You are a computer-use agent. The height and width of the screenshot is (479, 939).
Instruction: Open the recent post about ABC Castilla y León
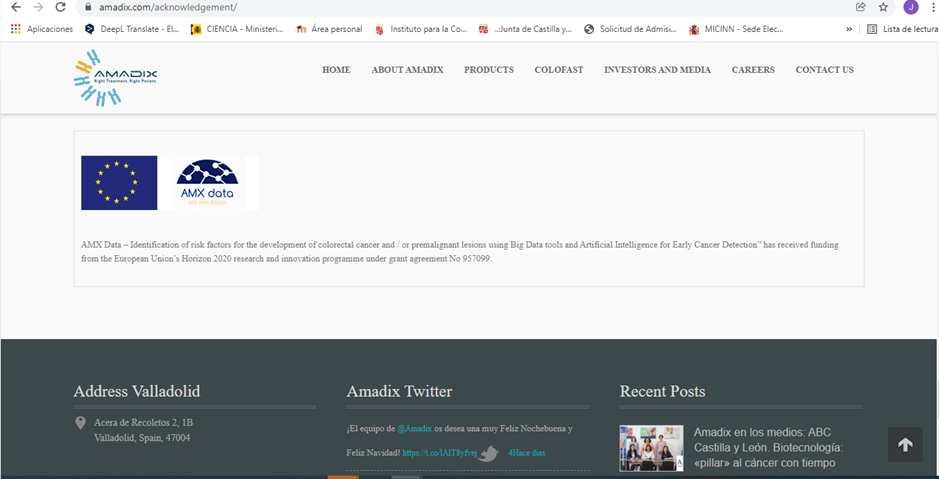click(768, 447)
